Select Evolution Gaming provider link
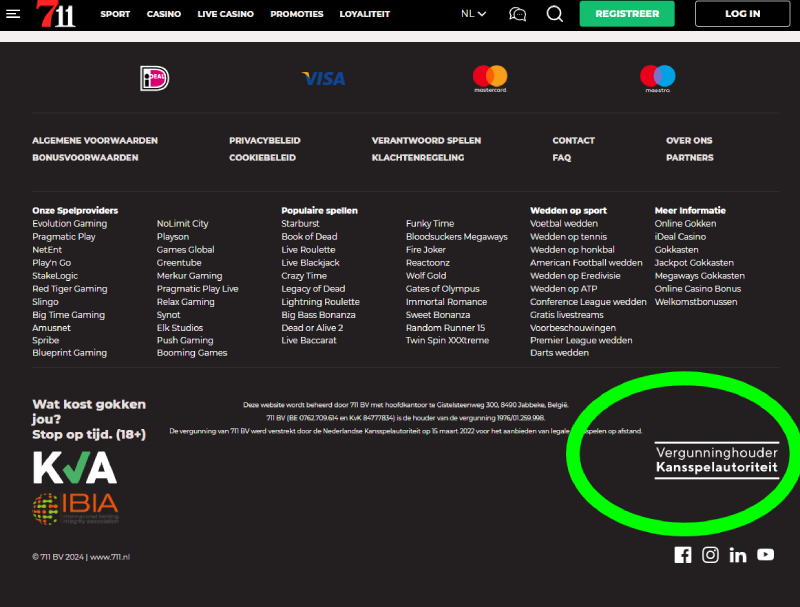800x607 pixels. tap(70, 223)
